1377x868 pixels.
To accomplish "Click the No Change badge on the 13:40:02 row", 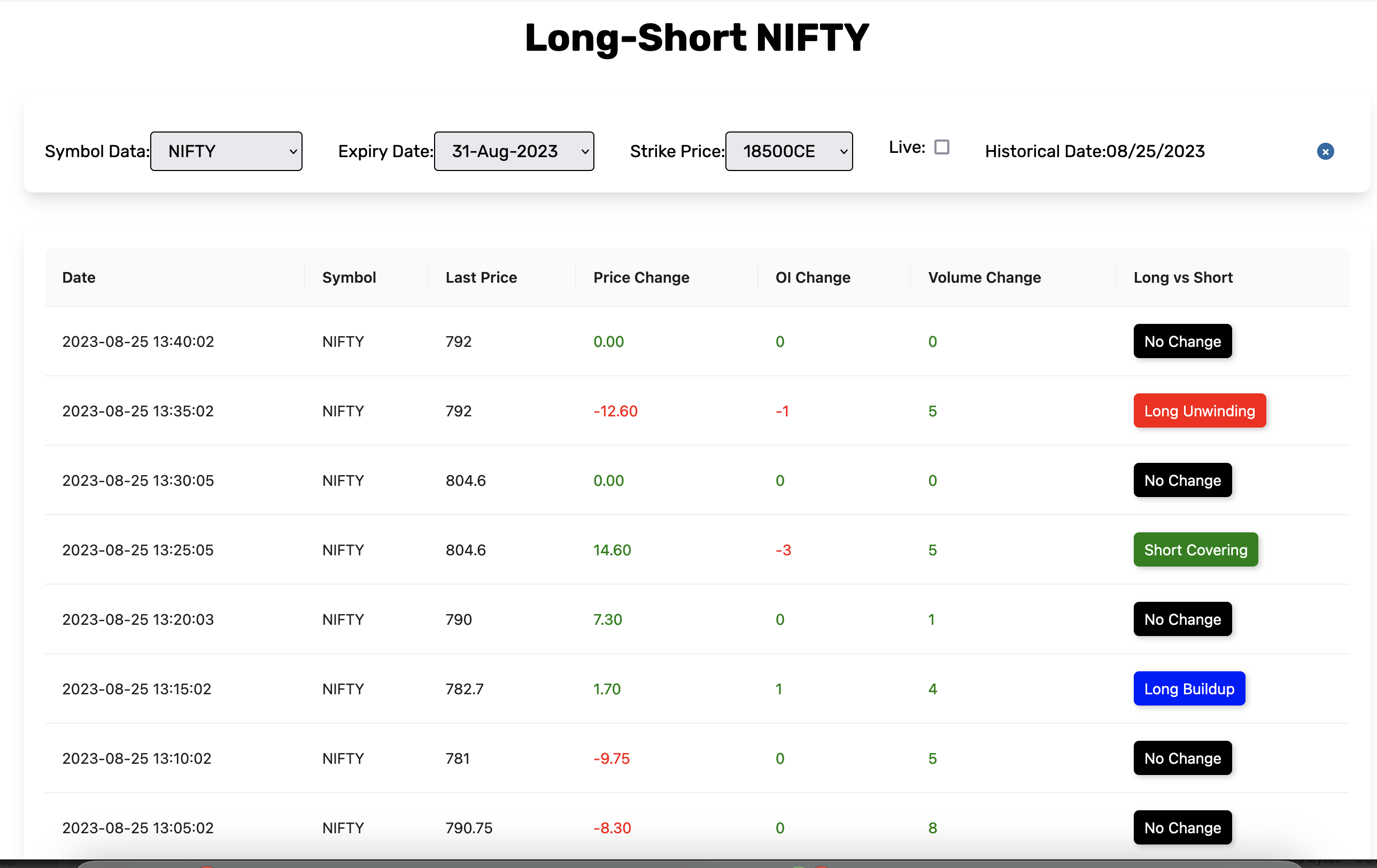I will [x=1182, y=342].
